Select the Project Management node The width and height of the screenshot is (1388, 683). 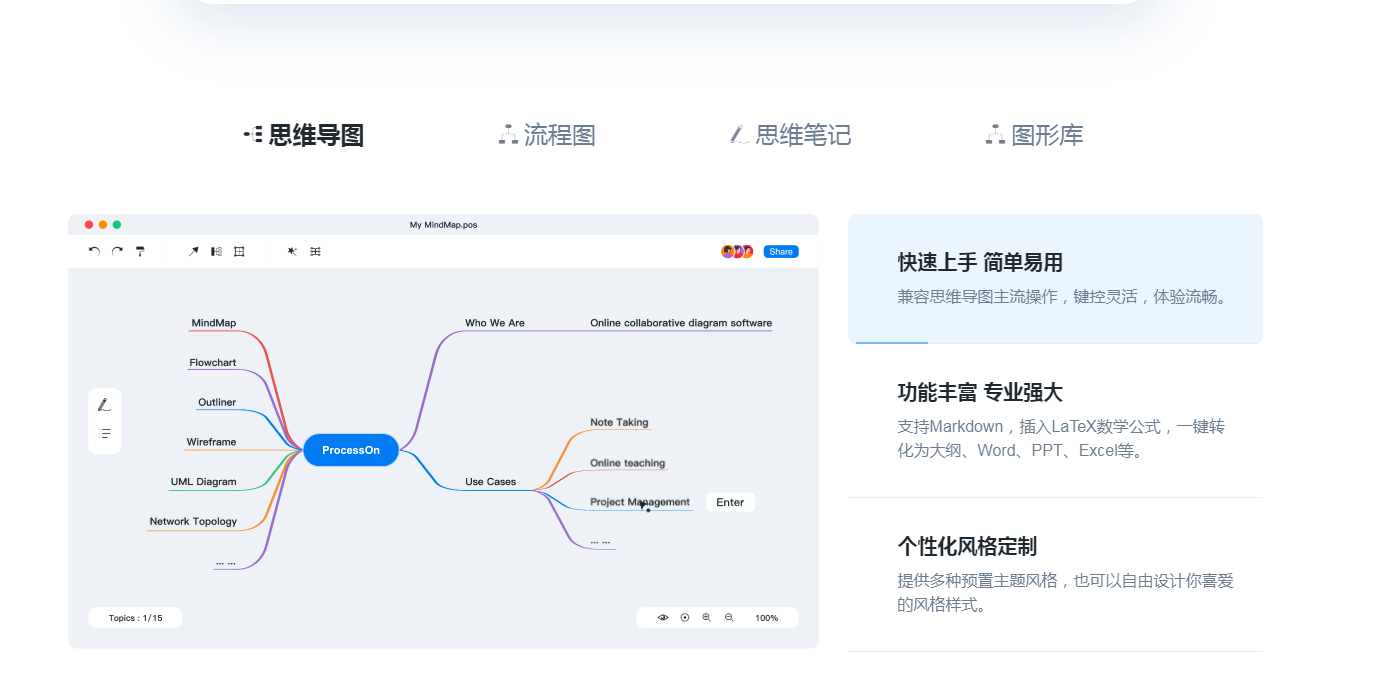[x=640, y=502]
